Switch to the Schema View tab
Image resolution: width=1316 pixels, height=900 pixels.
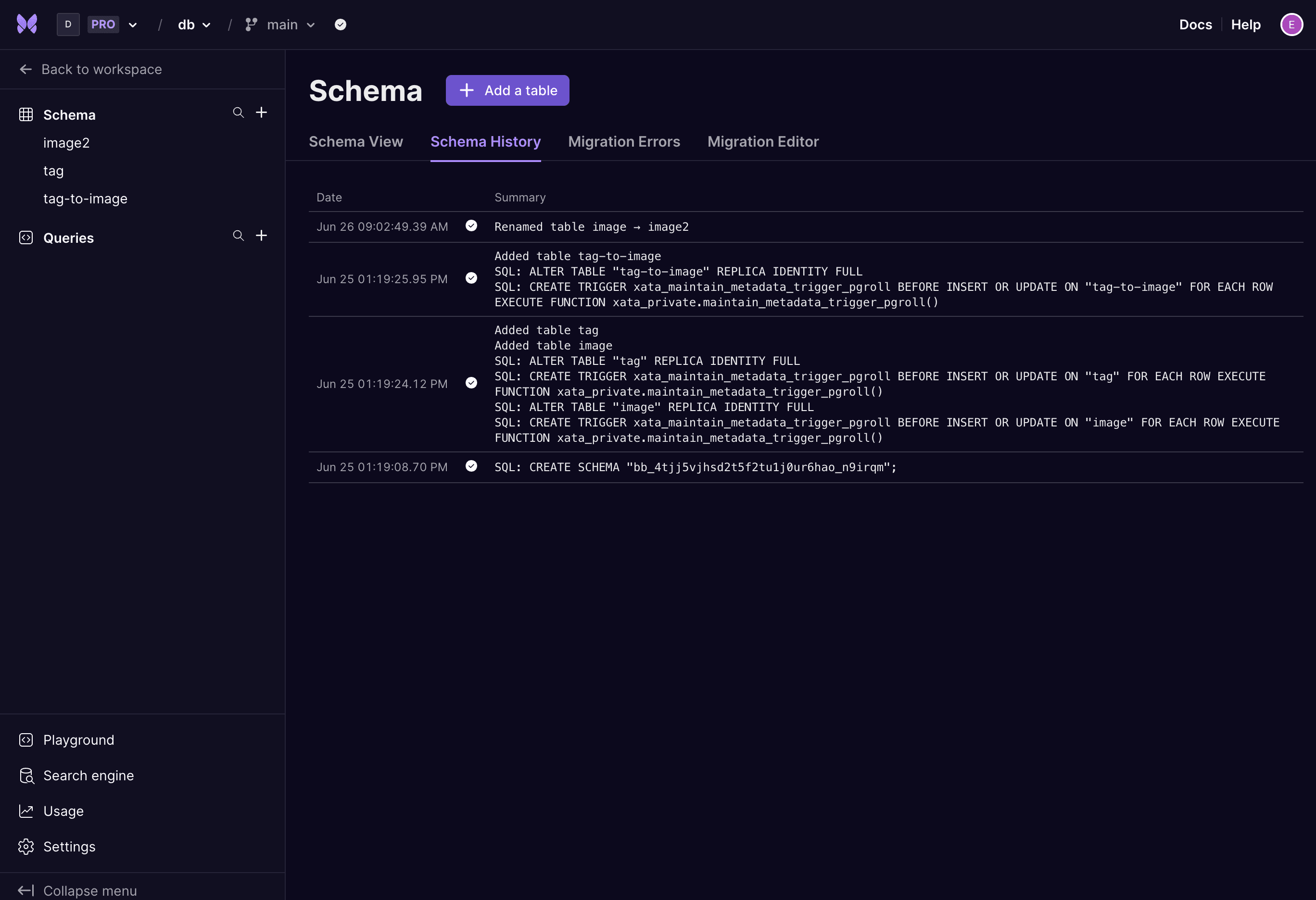[x=355, y=141]
